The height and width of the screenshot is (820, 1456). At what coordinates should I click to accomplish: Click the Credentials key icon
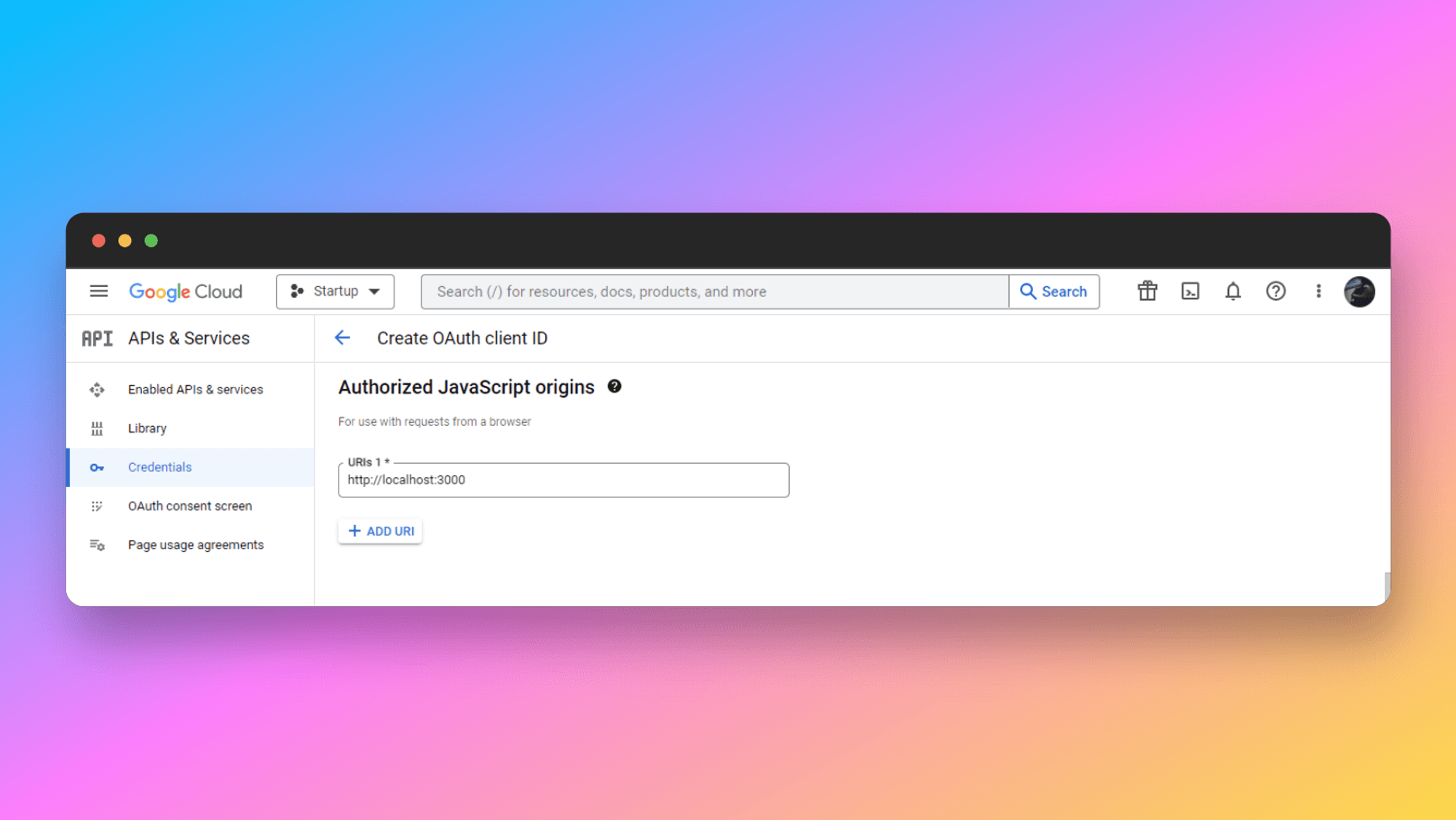(97, 467)
